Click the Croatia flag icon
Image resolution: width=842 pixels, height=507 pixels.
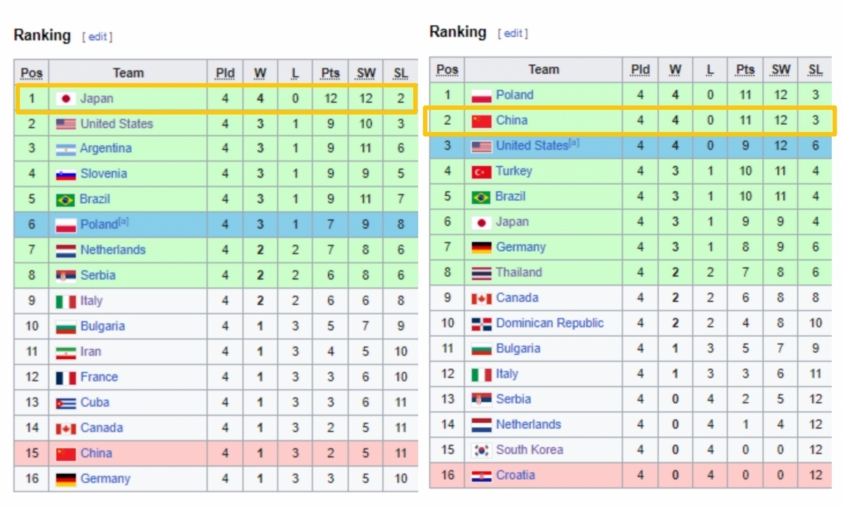point(481,476)
